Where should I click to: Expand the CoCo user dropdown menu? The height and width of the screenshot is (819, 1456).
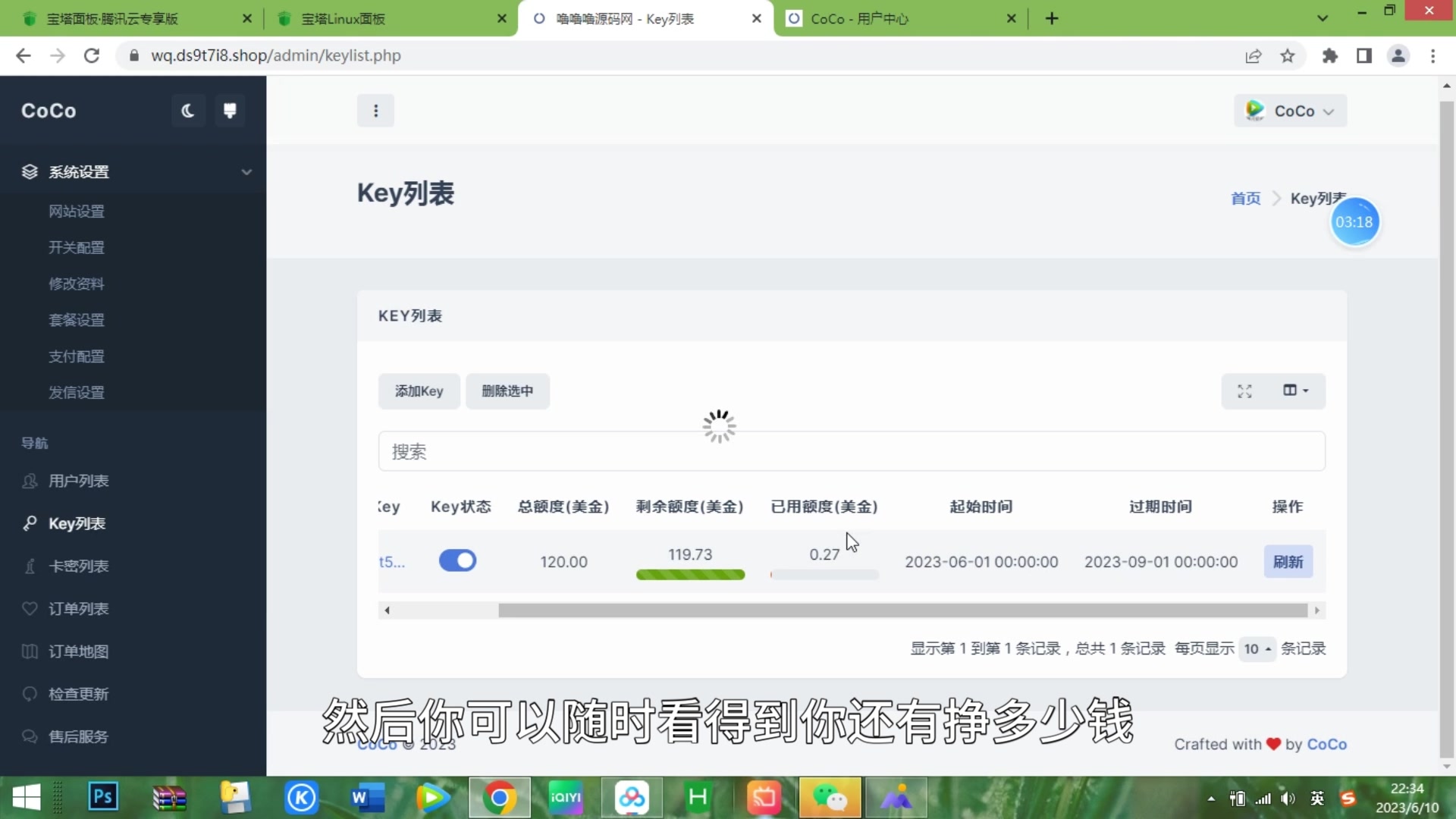point(1291,111)
